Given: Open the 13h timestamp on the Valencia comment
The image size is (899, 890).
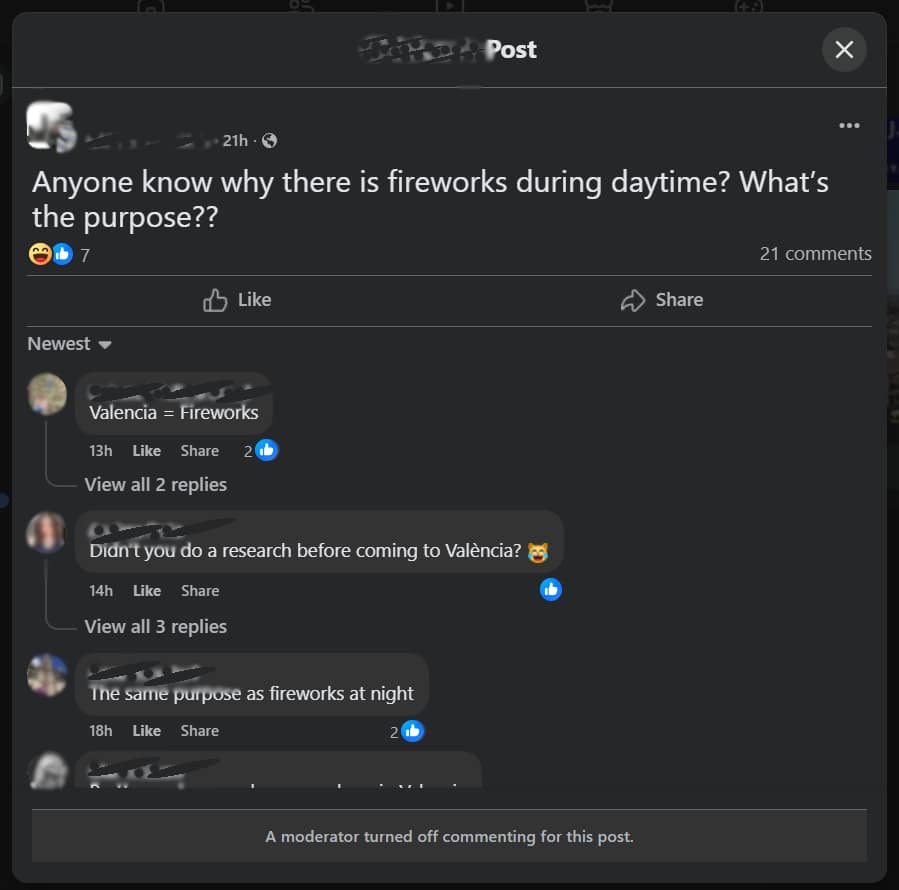Looking at the screenshot, I should pyautogui.click(x=100, y=450).
